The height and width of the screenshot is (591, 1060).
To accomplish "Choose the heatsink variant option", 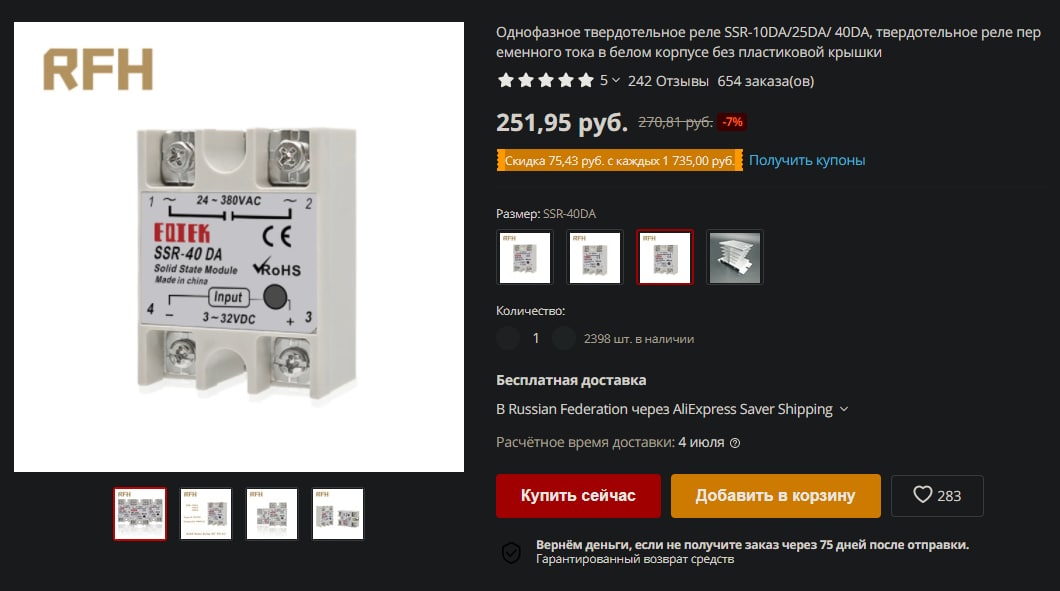I will click(735, 257).
